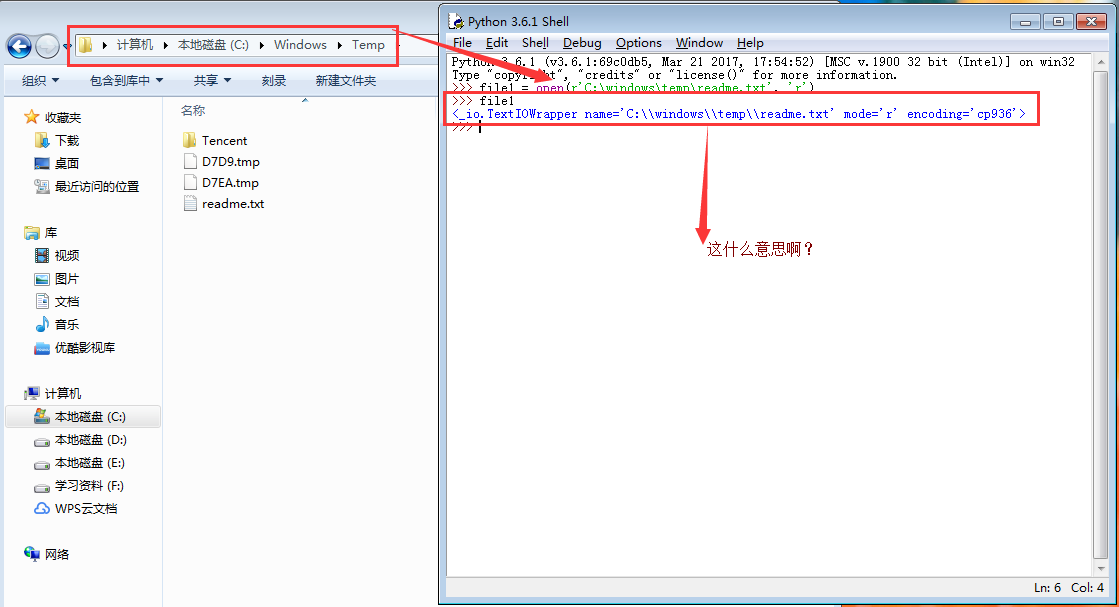The width and height of the screenshot is (1119, 607).
Task: Select the readme.txt file
Action: click(232, 204)
